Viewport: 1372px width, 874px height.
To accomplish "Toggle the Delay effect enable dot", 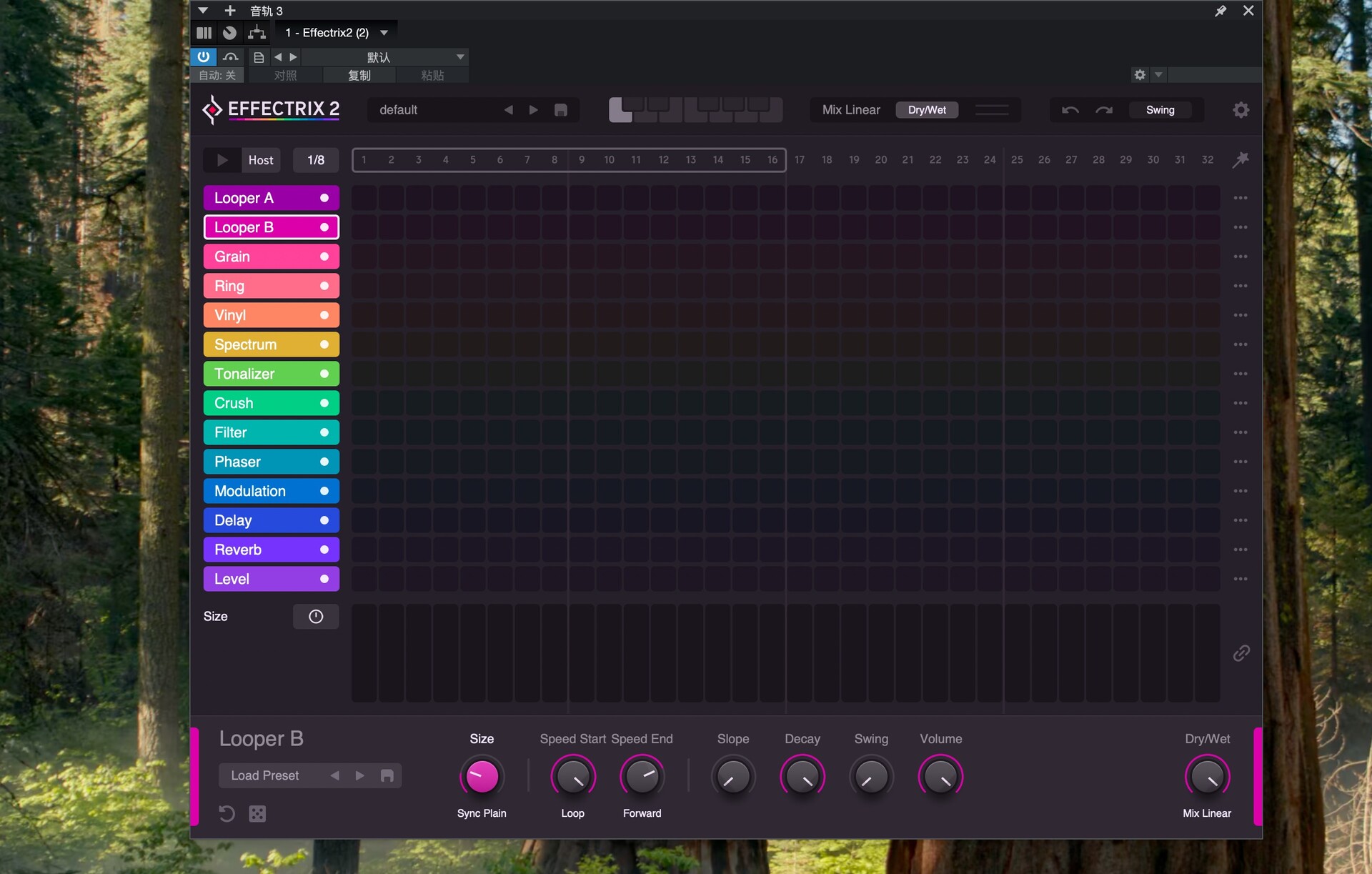I will (x=324, y=520).
